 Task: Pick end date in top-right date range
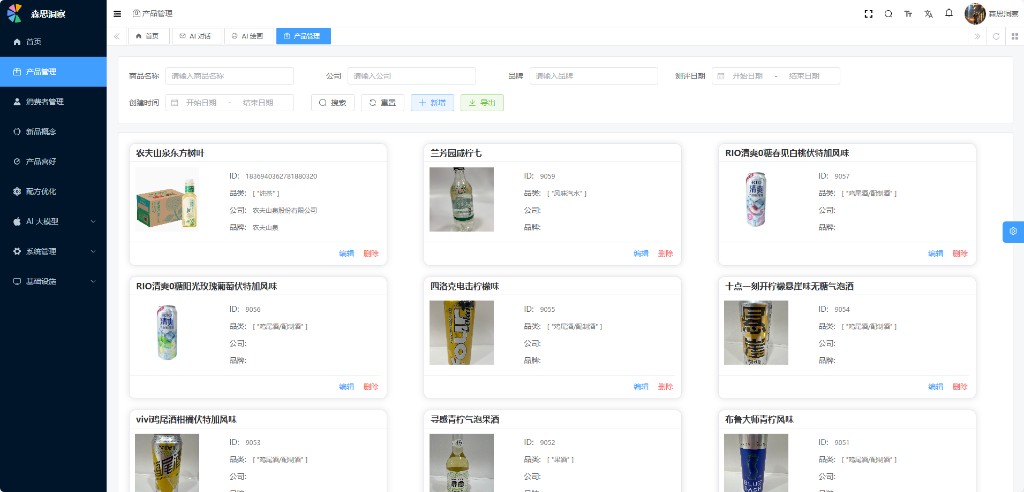804,76
